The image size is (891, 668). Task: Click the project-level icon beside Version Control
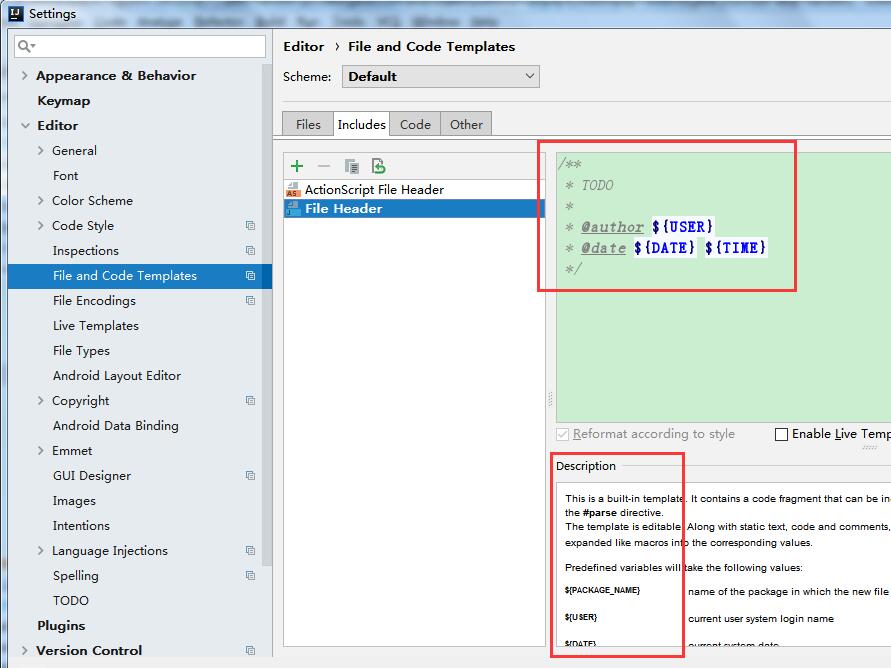pos(250,650)
